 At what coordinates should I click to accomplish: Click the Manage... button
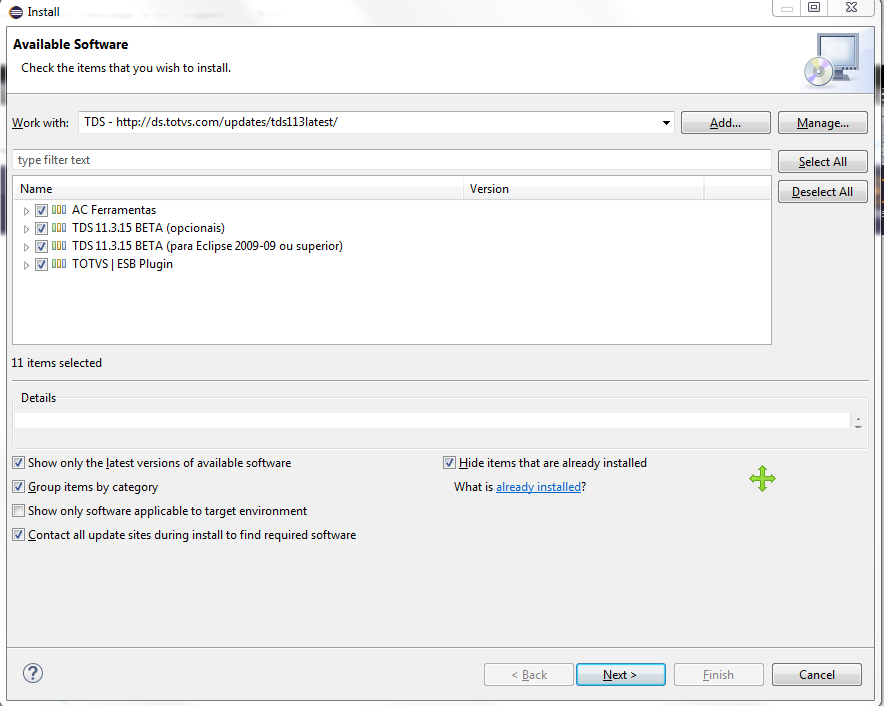click(823, 122)
